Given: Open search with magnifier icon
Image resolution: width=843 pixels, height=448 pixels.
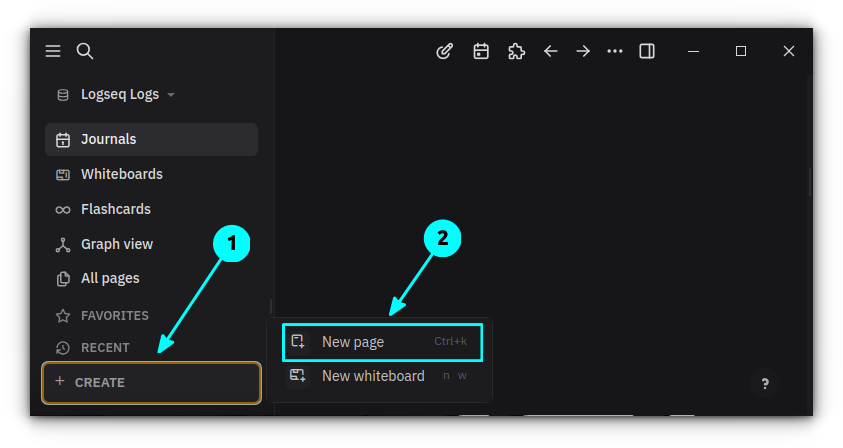Looking at the screenshot, I should (x=85, y=51).
